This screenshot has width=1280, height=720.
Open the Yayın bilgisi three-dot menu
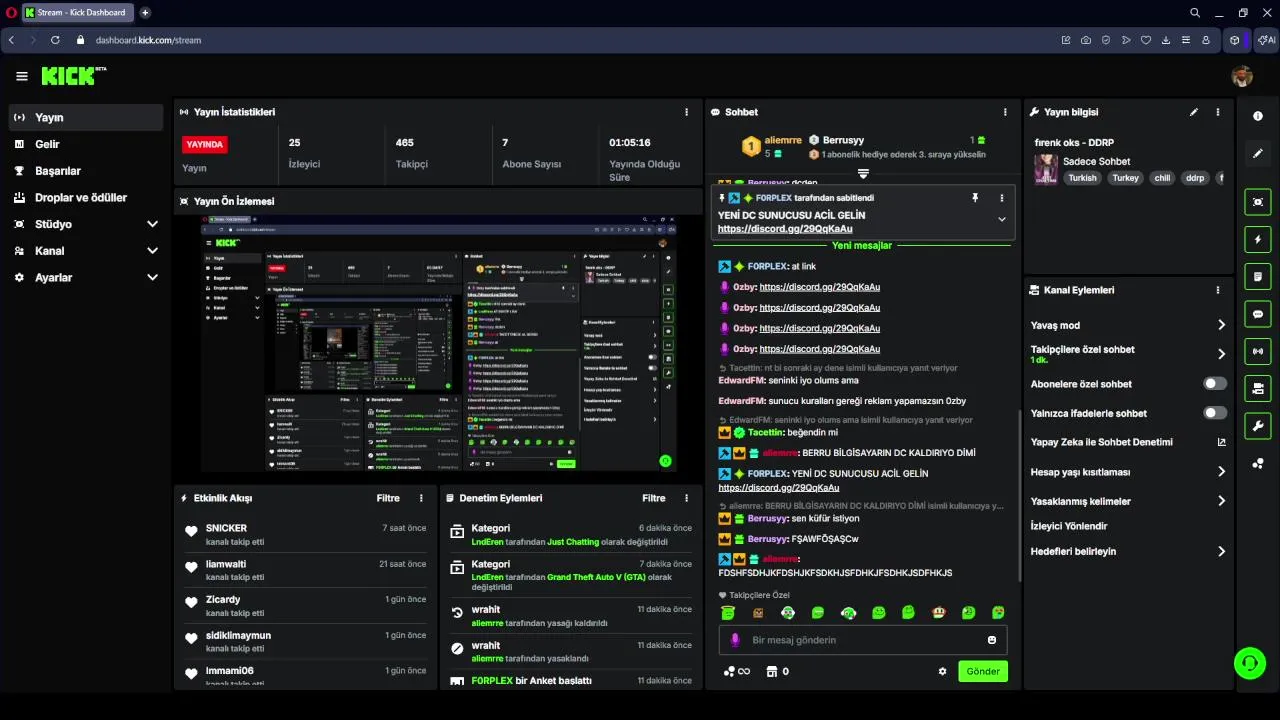pyautogui.click(x=1218, y=112)
